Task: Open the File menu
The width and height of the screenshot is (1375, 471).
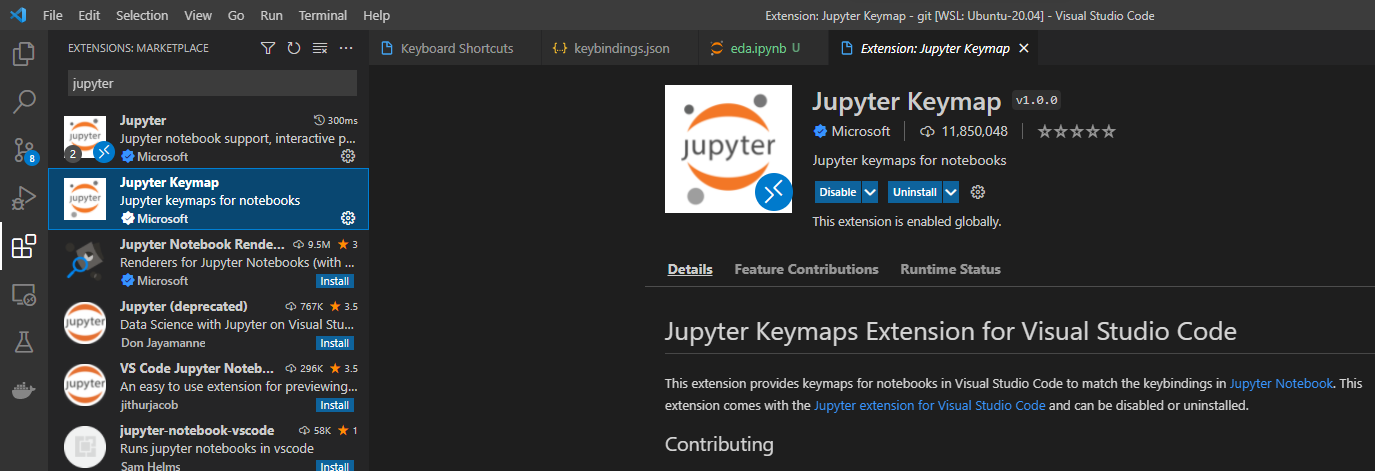Action: (x=53, y=16)
